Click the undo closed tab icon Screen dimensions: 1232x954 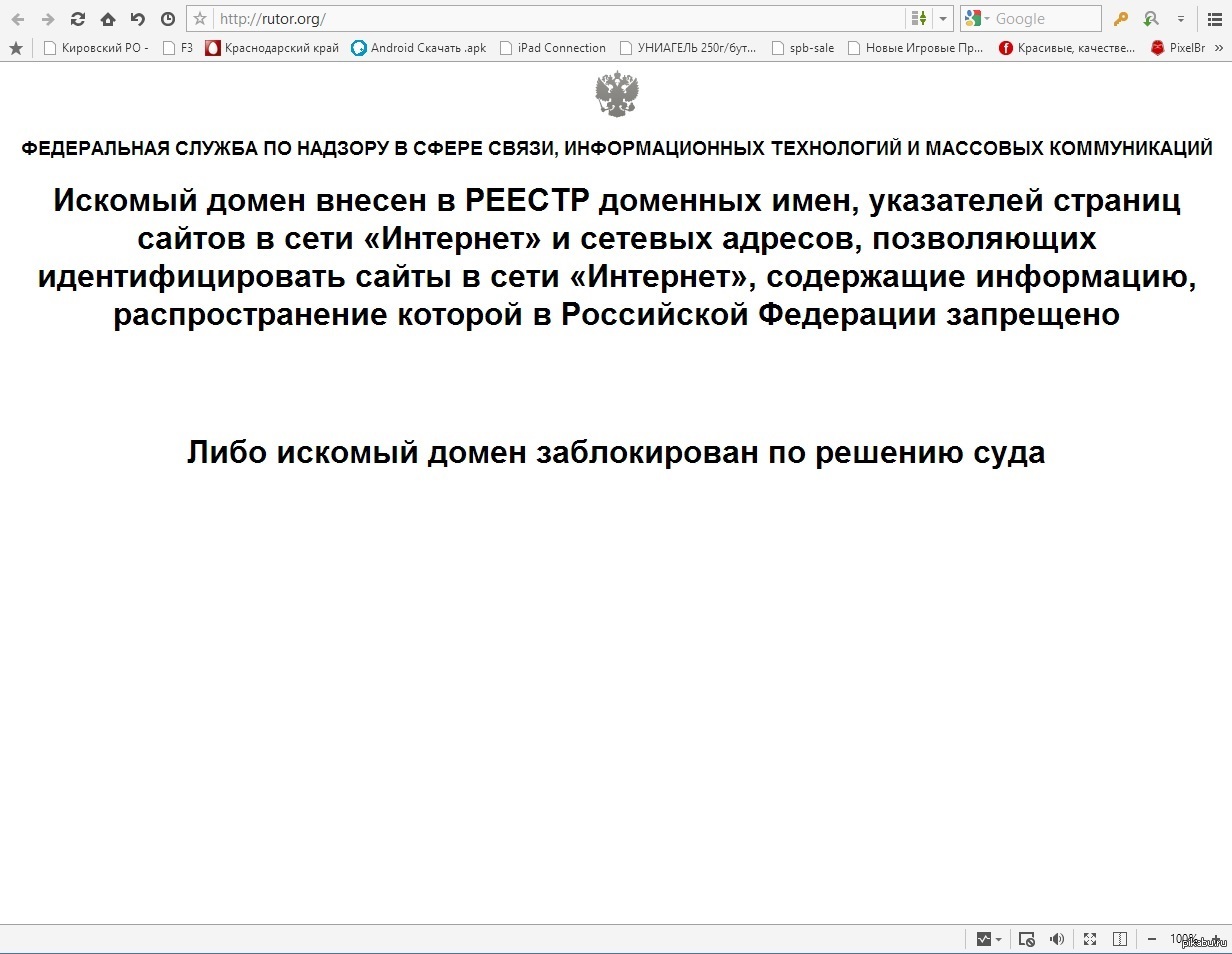click(138, 19)
